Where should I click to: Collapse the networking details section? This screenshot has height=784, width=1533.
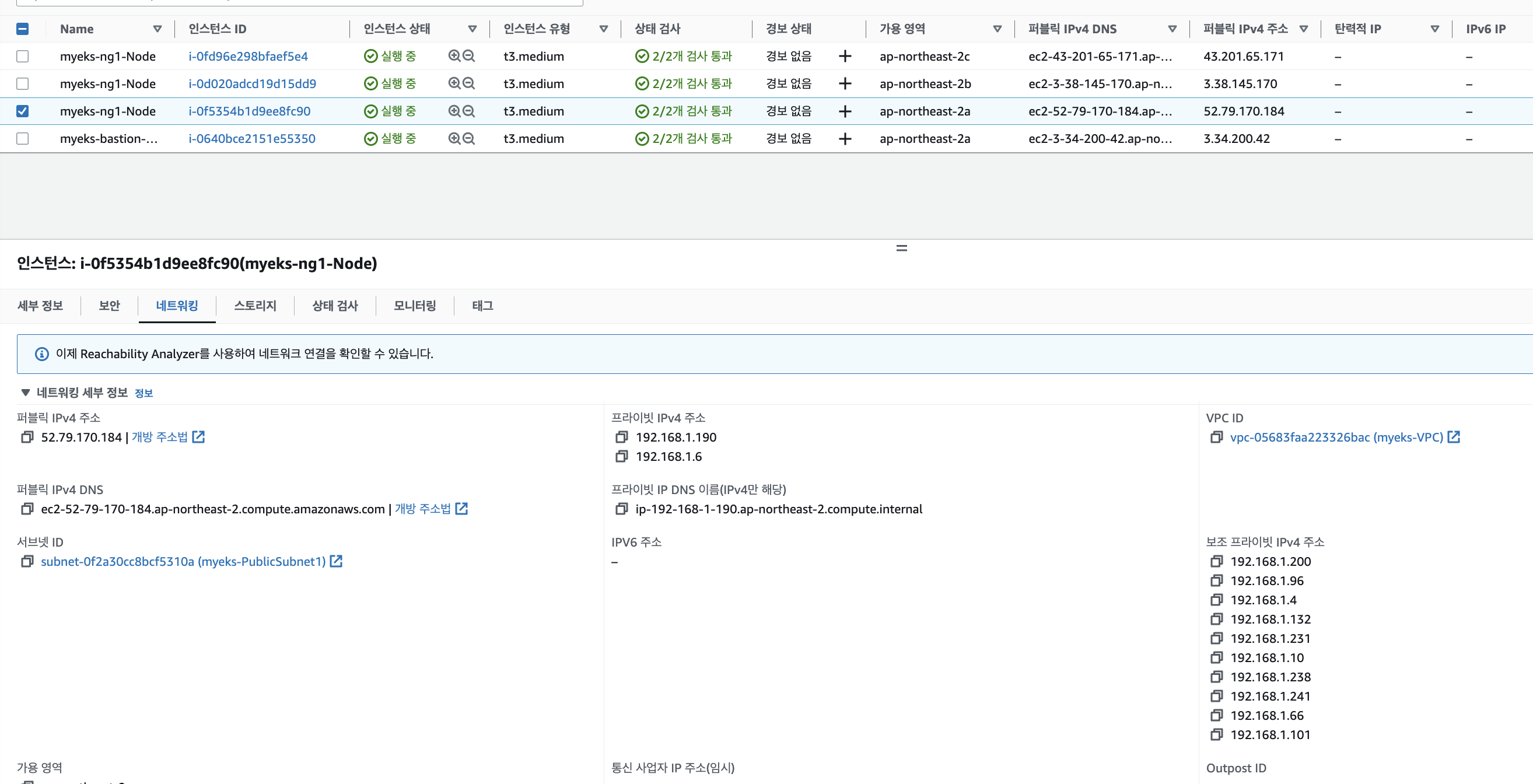25,393
